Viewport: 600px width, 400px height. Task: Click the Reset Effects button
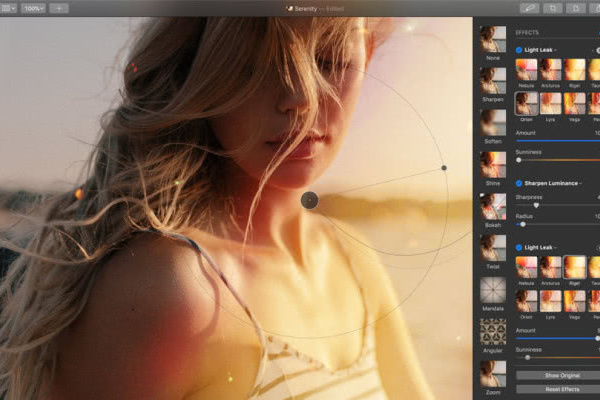click(558, 389)
